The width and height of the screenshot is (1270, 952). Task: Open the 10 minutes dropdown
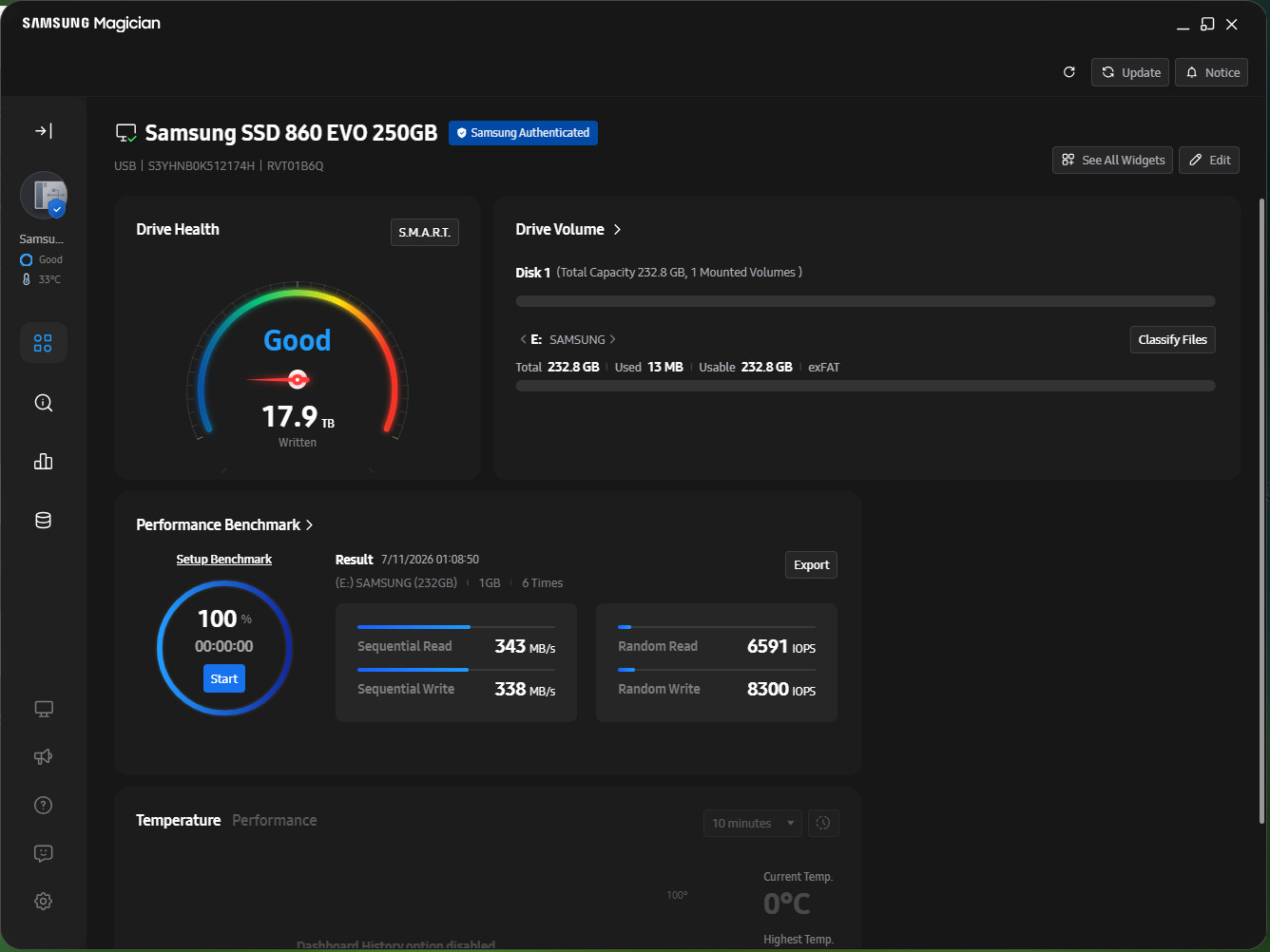pyautogui.click(x=753, y=824)
